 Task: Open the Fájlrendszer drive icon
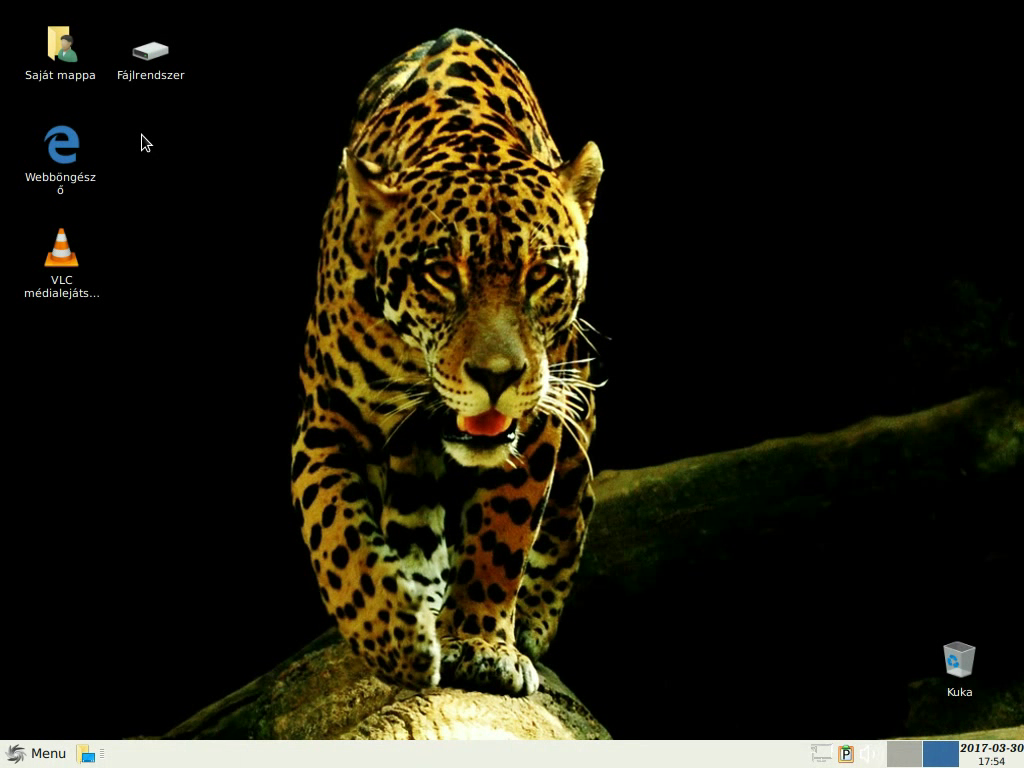[150, 50]
